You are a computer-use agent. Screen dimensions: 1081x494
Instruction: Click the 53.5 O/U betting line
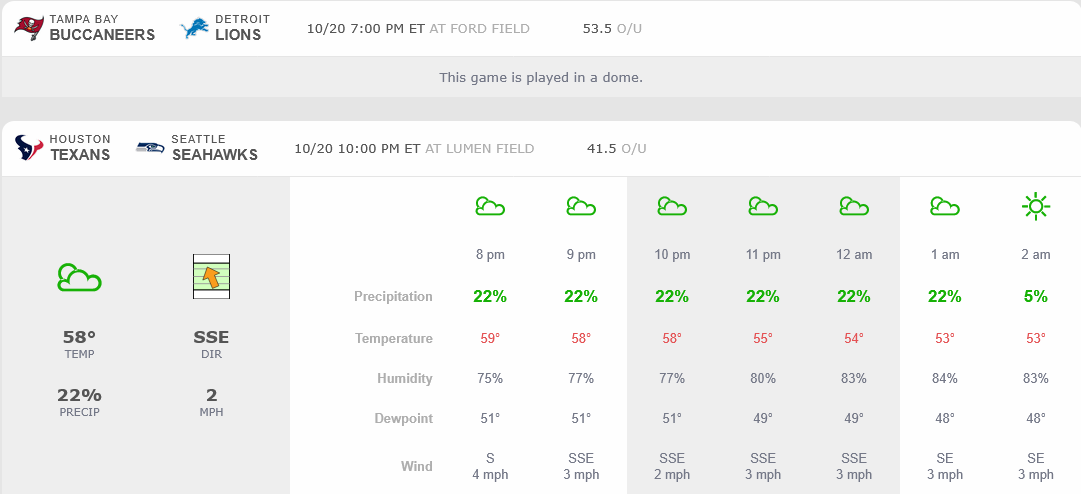(612, 29)
